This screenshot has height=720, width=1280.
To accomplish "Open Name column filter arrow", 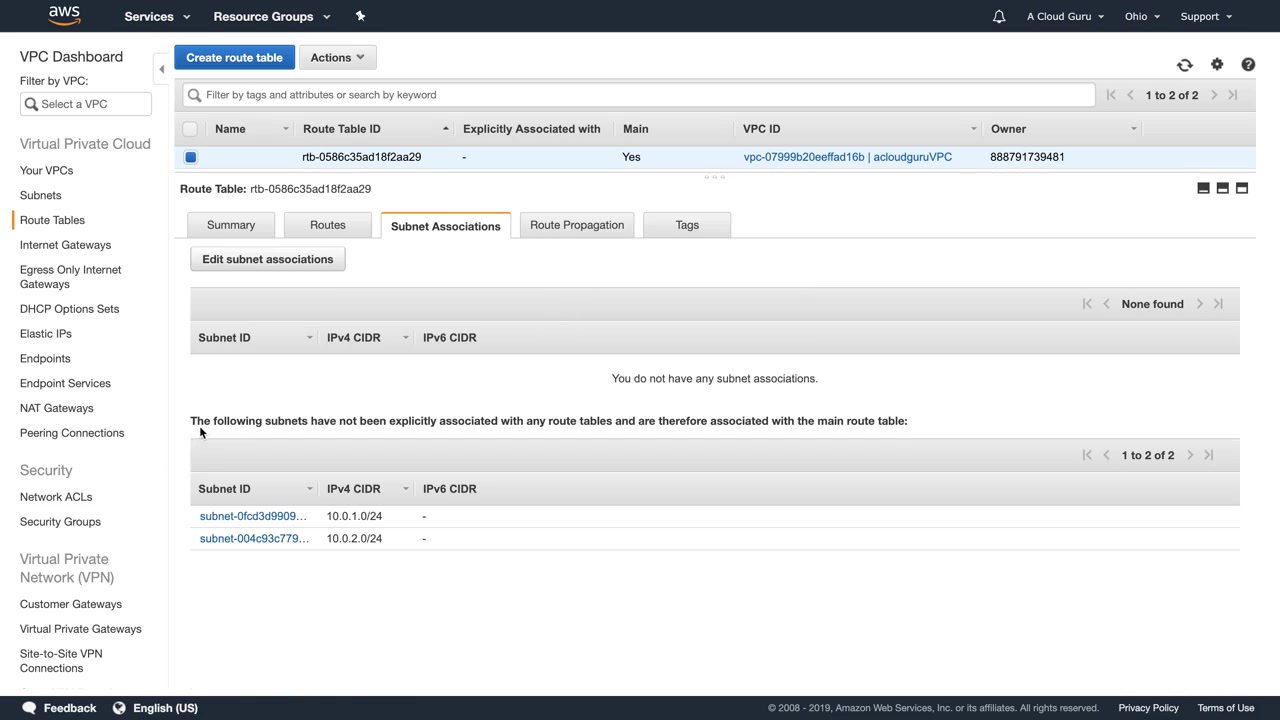I will click(x=285, y=129).
